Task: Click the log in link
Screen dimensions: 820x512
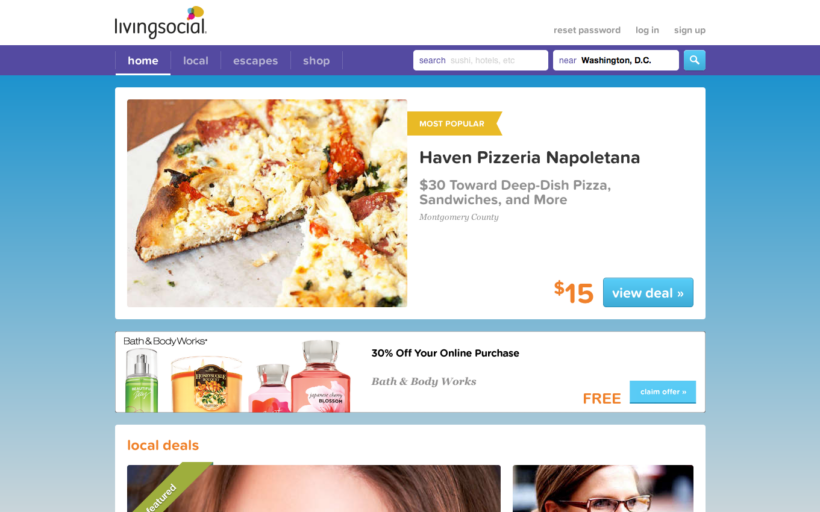Action: click(x=647, y=30)
